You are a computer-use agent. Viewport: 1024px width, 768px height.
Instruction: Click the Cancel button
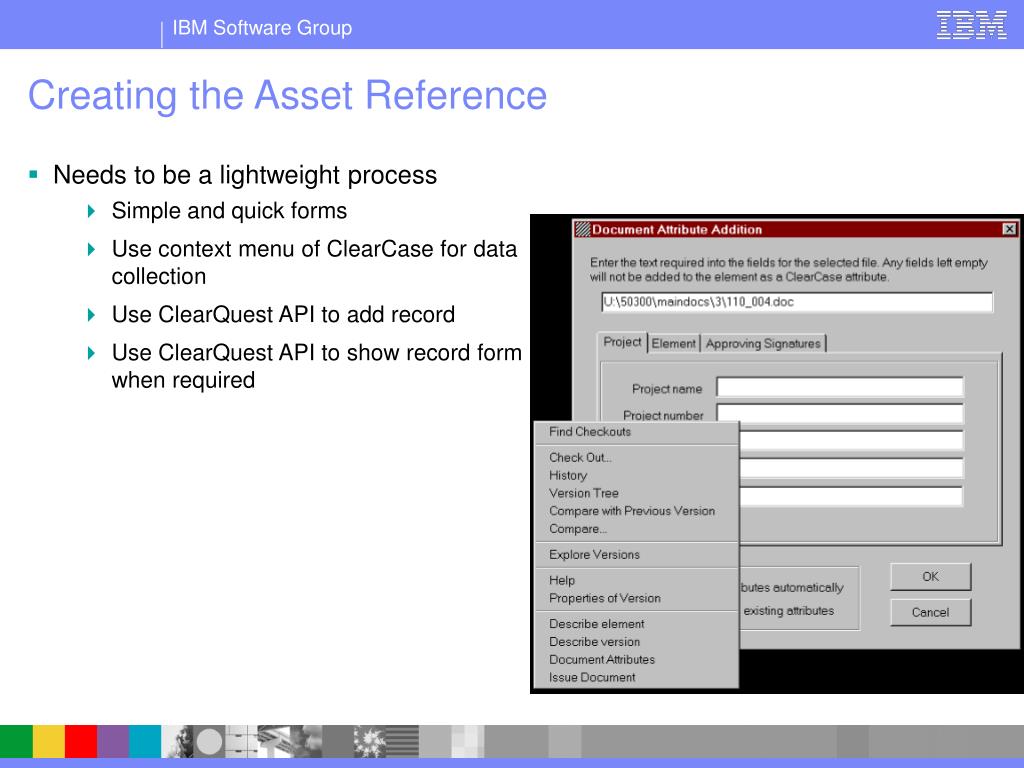931,613
